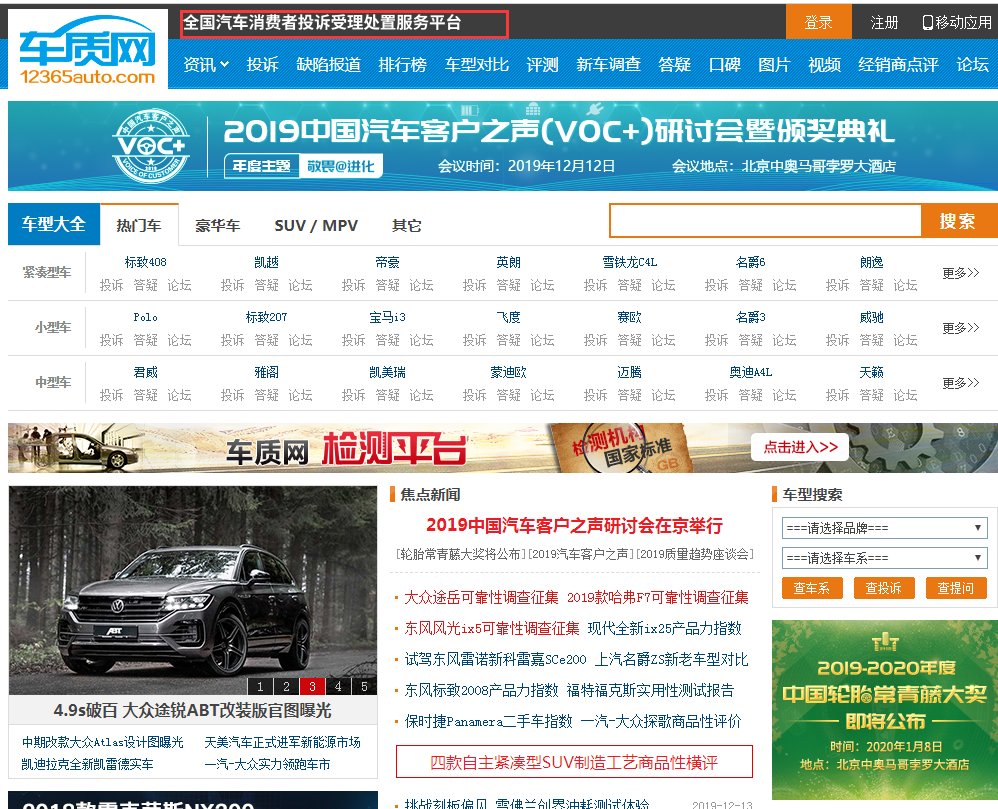Image resolution: width=998 pixels, height=809 pixels.
Task: Expand the 资讯 navigation dropdown
Action: tap(206, 64)
